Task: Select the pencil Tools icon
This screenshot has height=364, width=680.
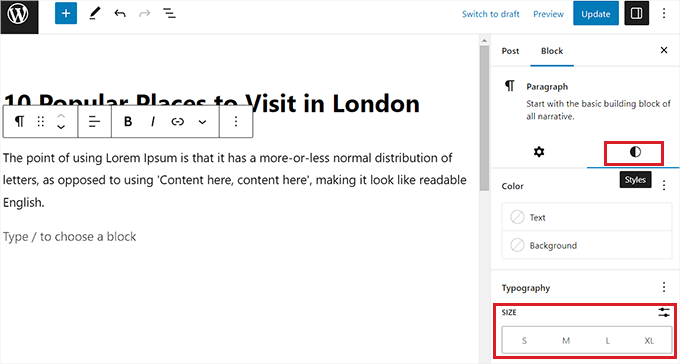Action: (95, 13)
